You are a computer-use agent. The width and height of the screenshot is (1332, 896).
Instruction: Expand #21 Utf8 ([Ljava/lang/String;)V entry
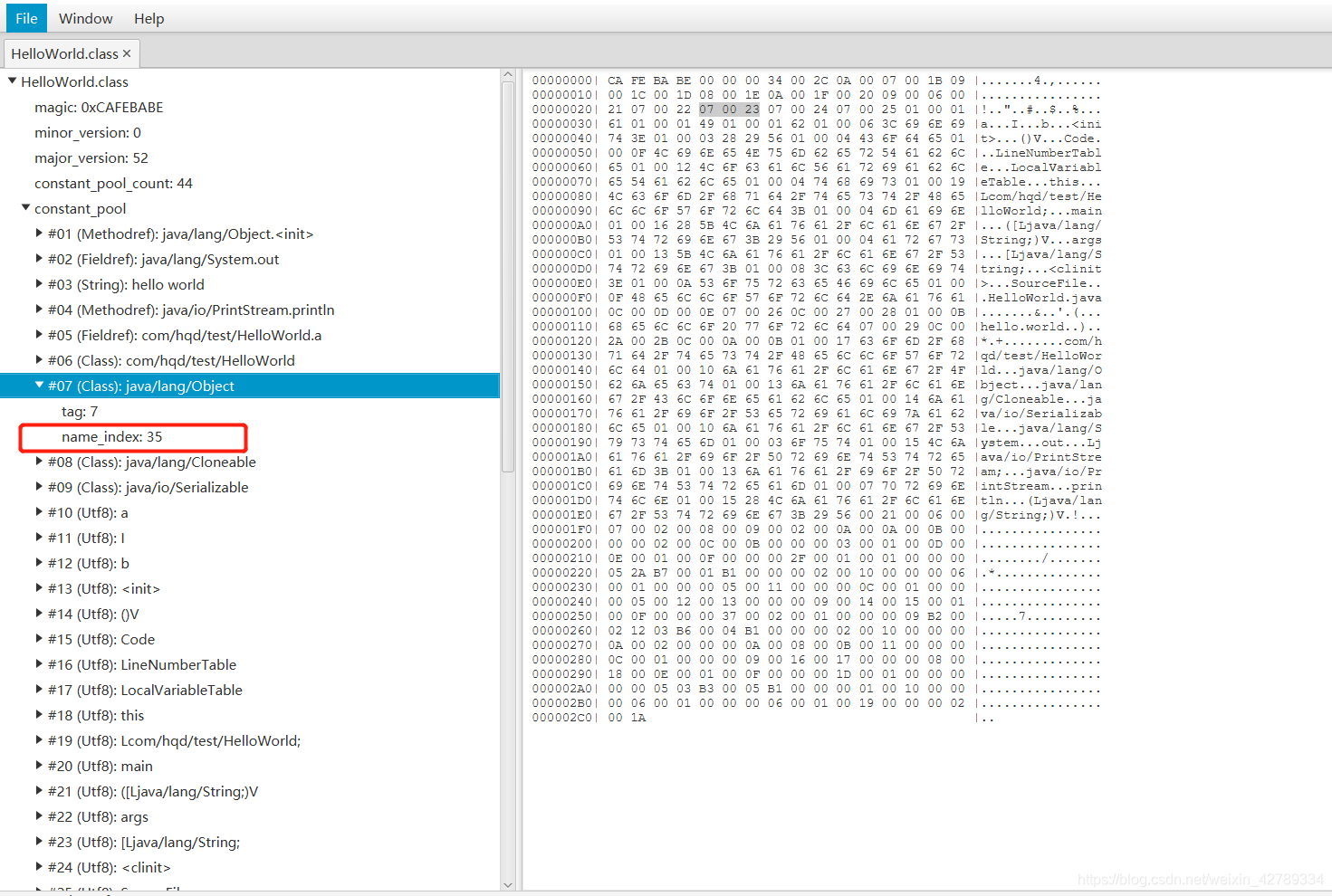click(40, 790)
